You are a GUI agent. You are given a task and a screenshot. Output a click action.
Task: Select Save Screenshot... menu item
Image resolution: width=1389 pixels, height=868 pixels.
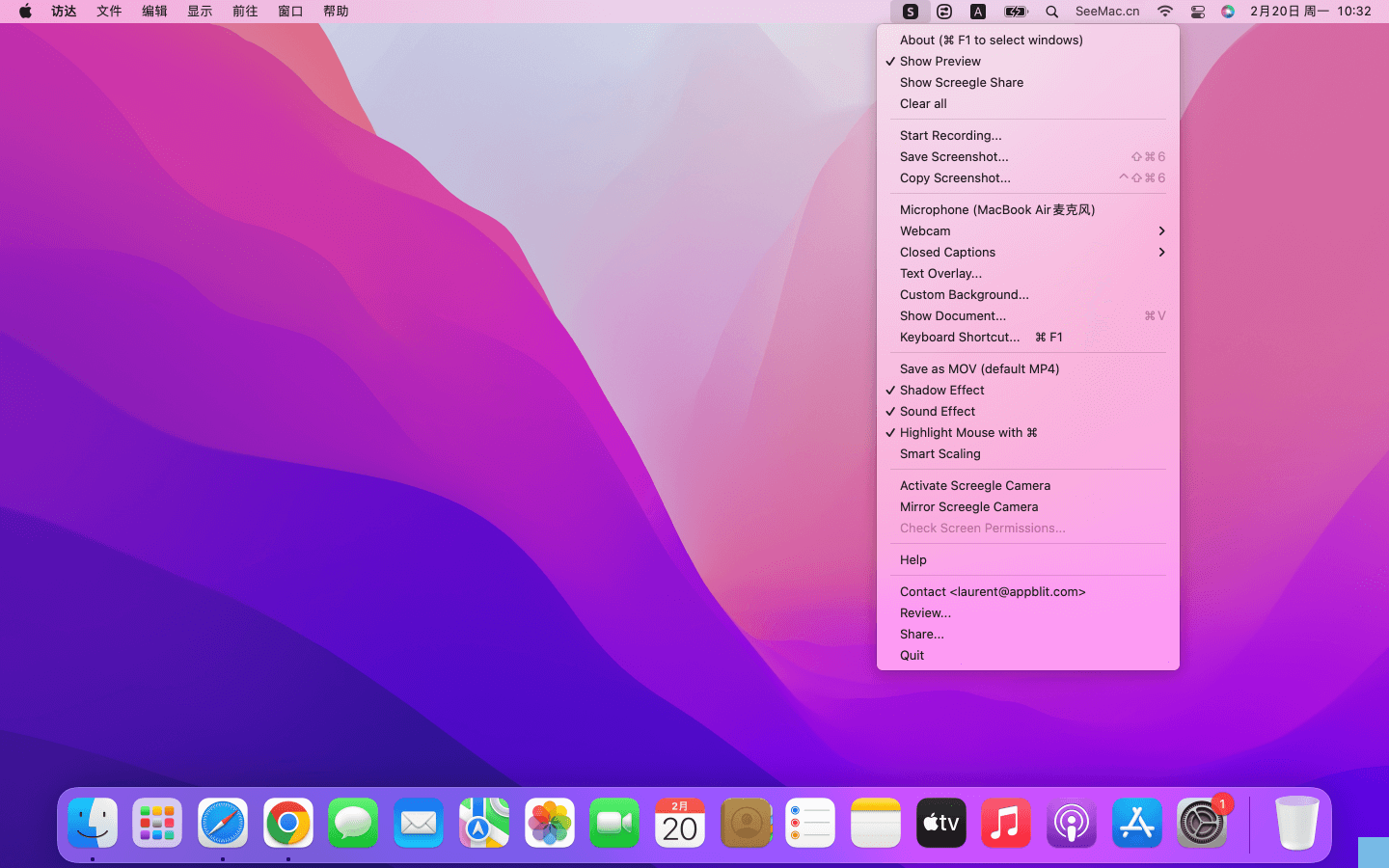[x=954, y=156]
